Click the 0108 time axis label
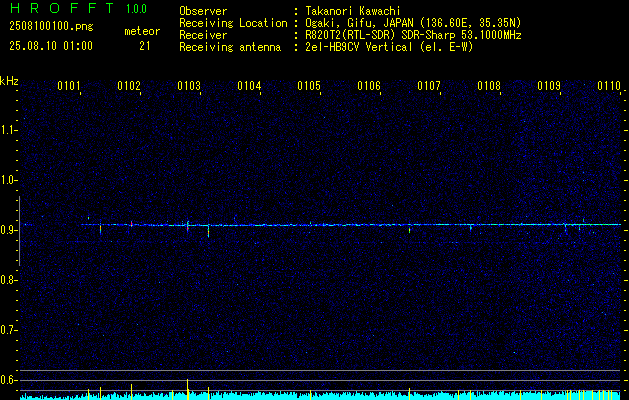629x400 pixels. [489, 85]
